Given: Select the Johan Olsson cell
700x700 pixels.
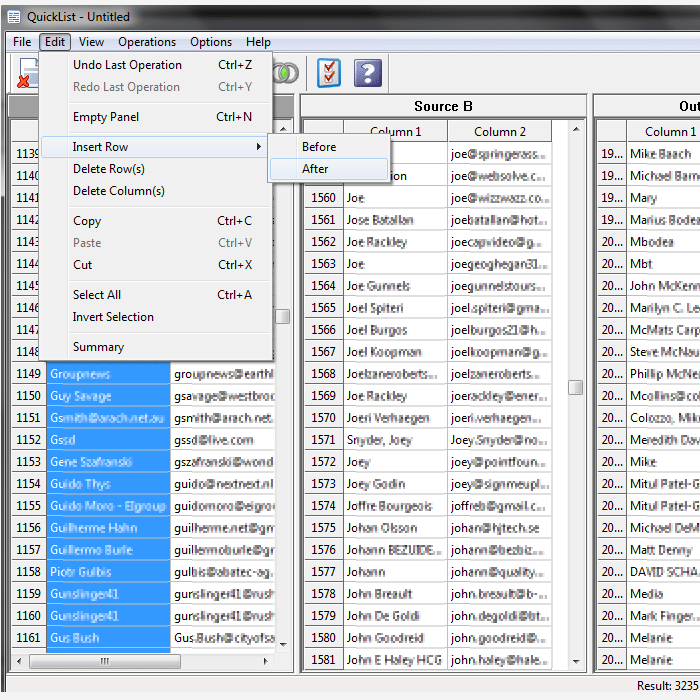Looking at the screenshot, I should coord(396,528).
